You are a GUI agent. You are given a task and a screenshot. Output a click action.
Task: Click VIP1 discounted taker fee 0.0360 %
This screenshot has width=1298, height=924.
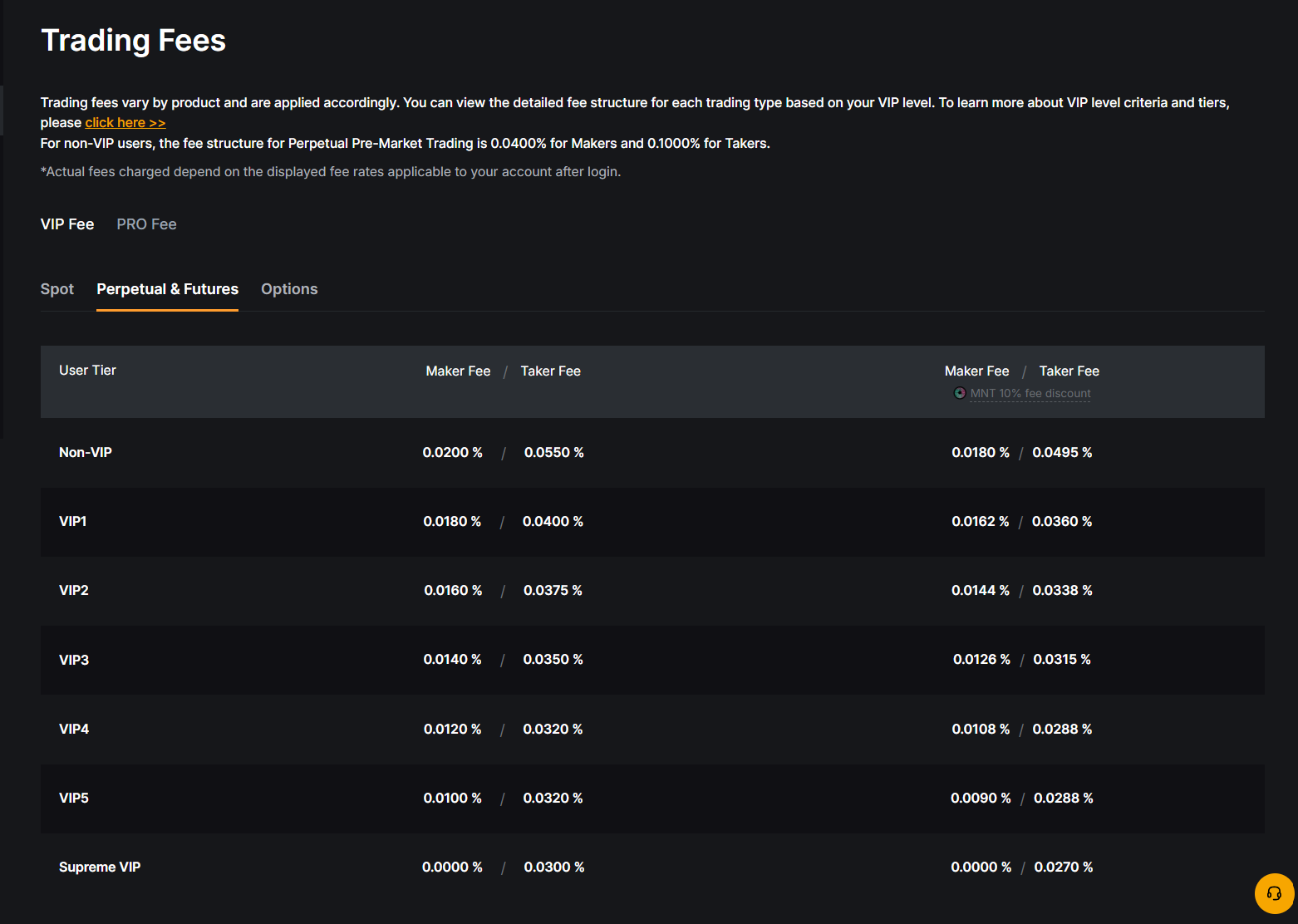(x=1062, y=522)
